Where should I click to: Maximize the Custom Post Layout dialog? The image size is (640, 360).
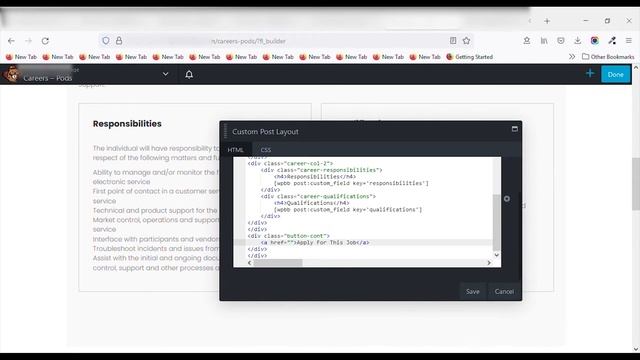pyautogui.click(x=515, y=129)
